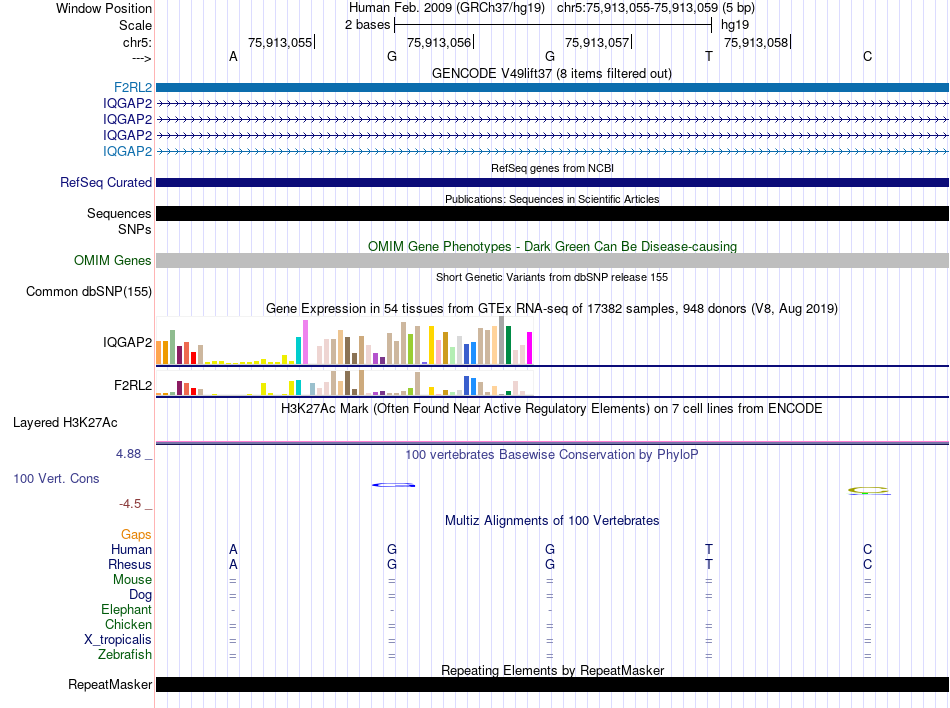The image size is (950, 708).
Task: Click the Dog species label
Action: [141, 595]
